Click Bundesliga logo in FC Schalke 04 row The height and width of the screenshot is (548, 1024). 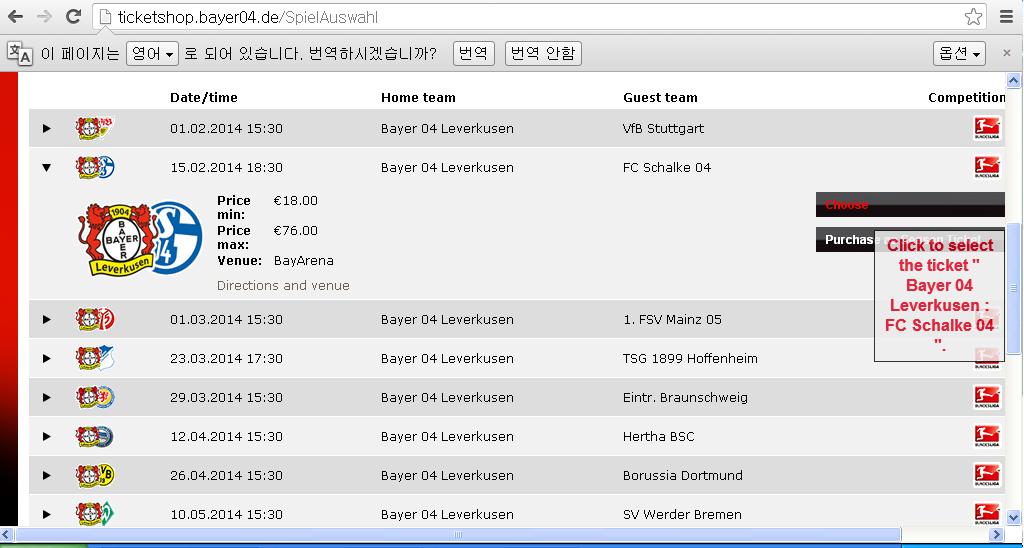pos(987,167)
